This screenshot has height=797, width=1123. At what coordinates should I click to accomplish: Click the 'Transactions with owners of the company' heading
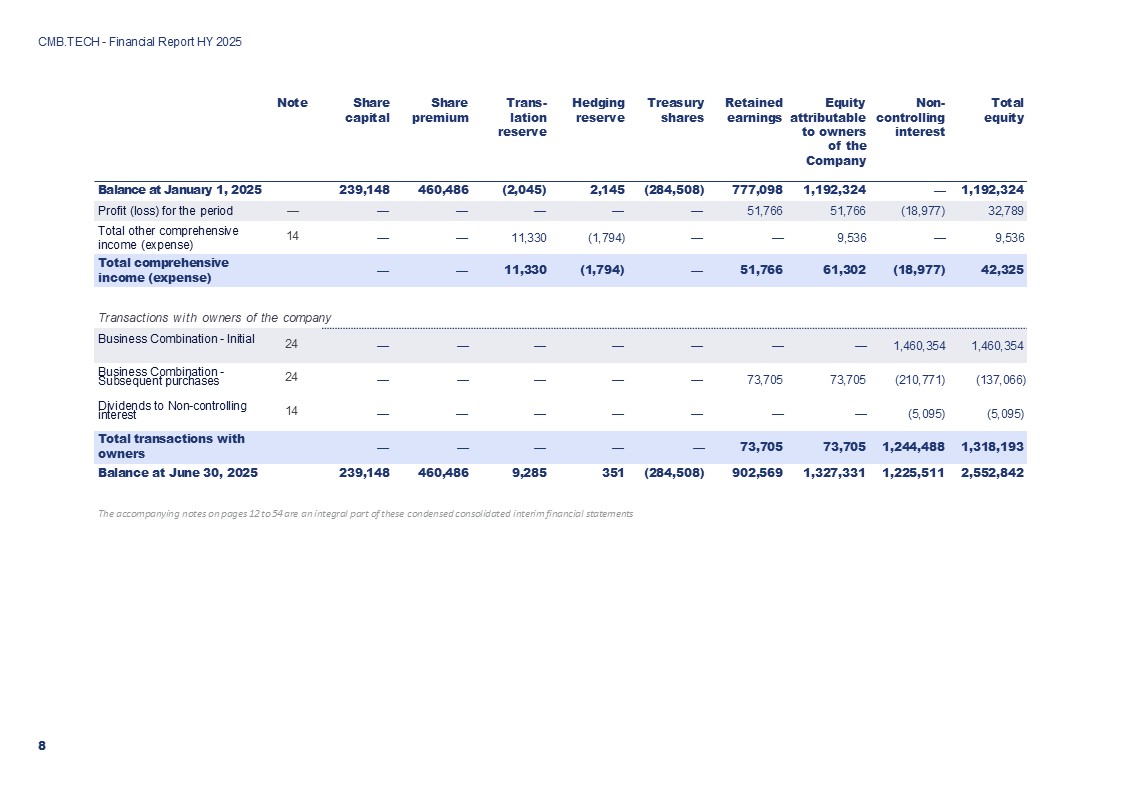pyautogui.click(x=214, y=318)
